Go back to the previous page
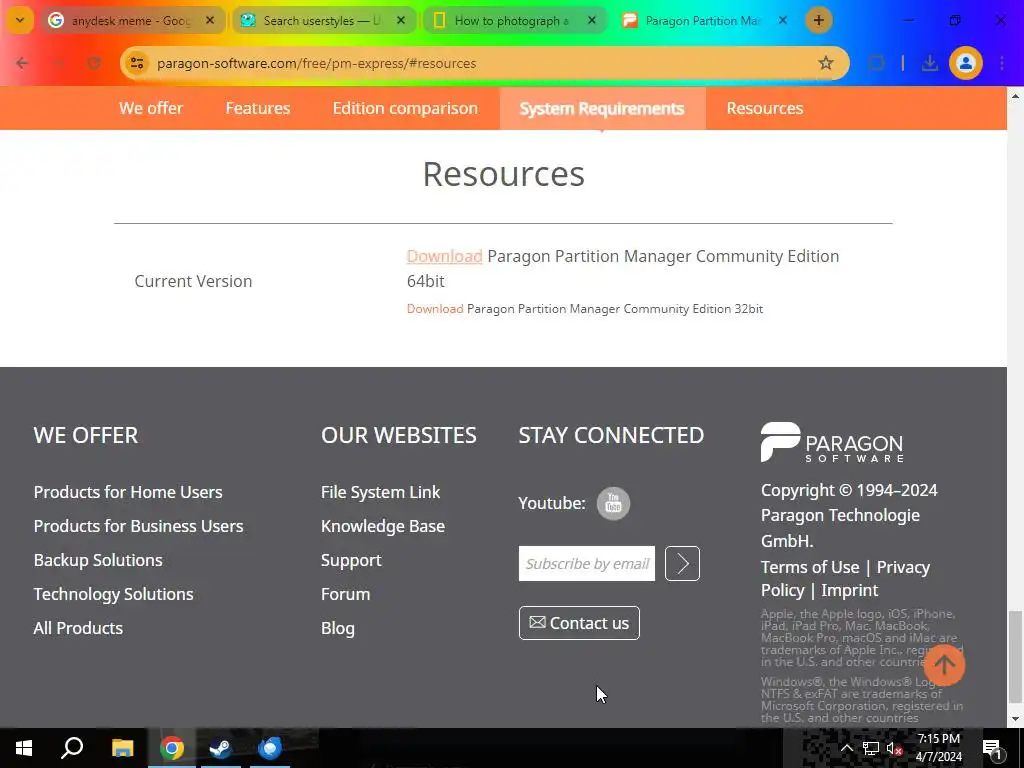The width and height of the screenshot is (1024, 768). coord(22,63)
